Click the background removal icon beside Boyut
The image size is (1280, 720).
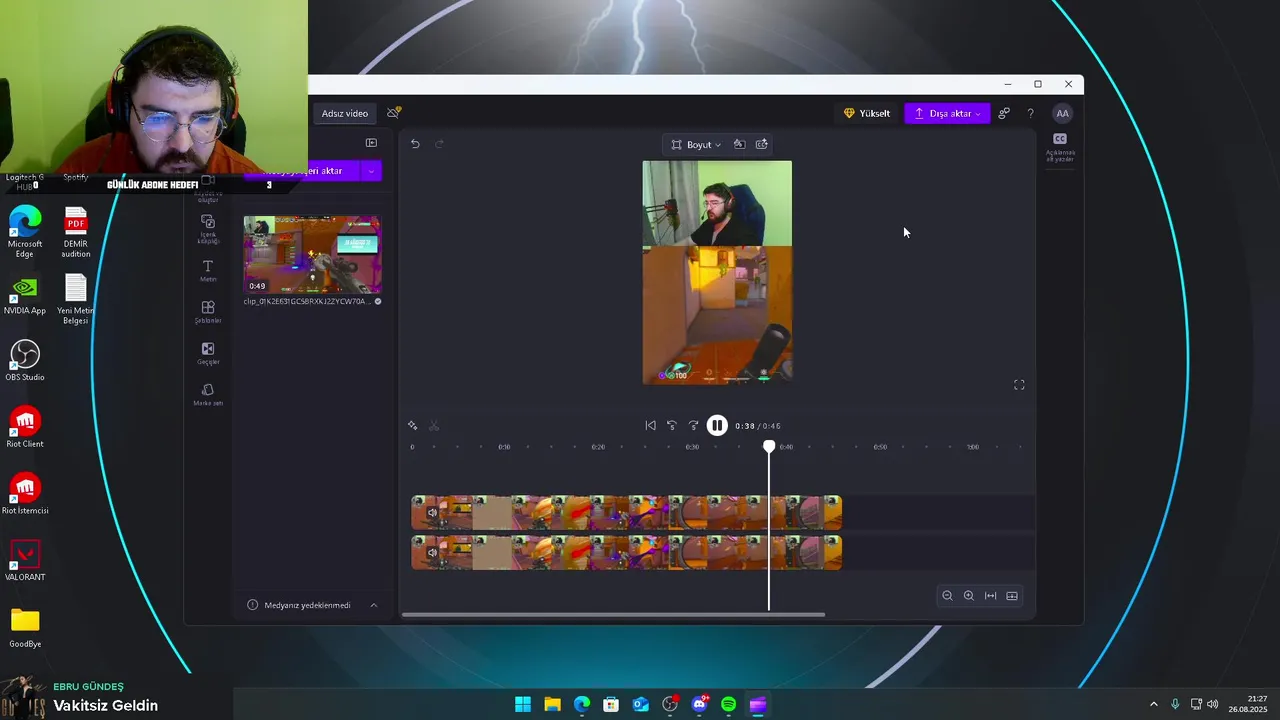[x=739, y=144]
